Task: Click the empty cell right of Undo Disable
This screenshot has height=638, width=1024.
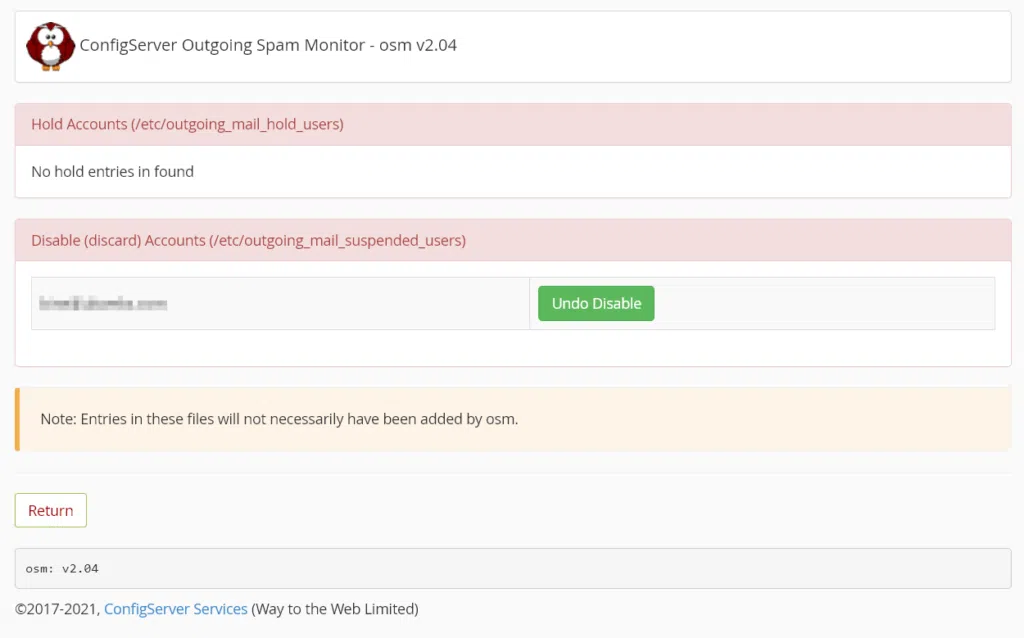Action: coord(824,303)
